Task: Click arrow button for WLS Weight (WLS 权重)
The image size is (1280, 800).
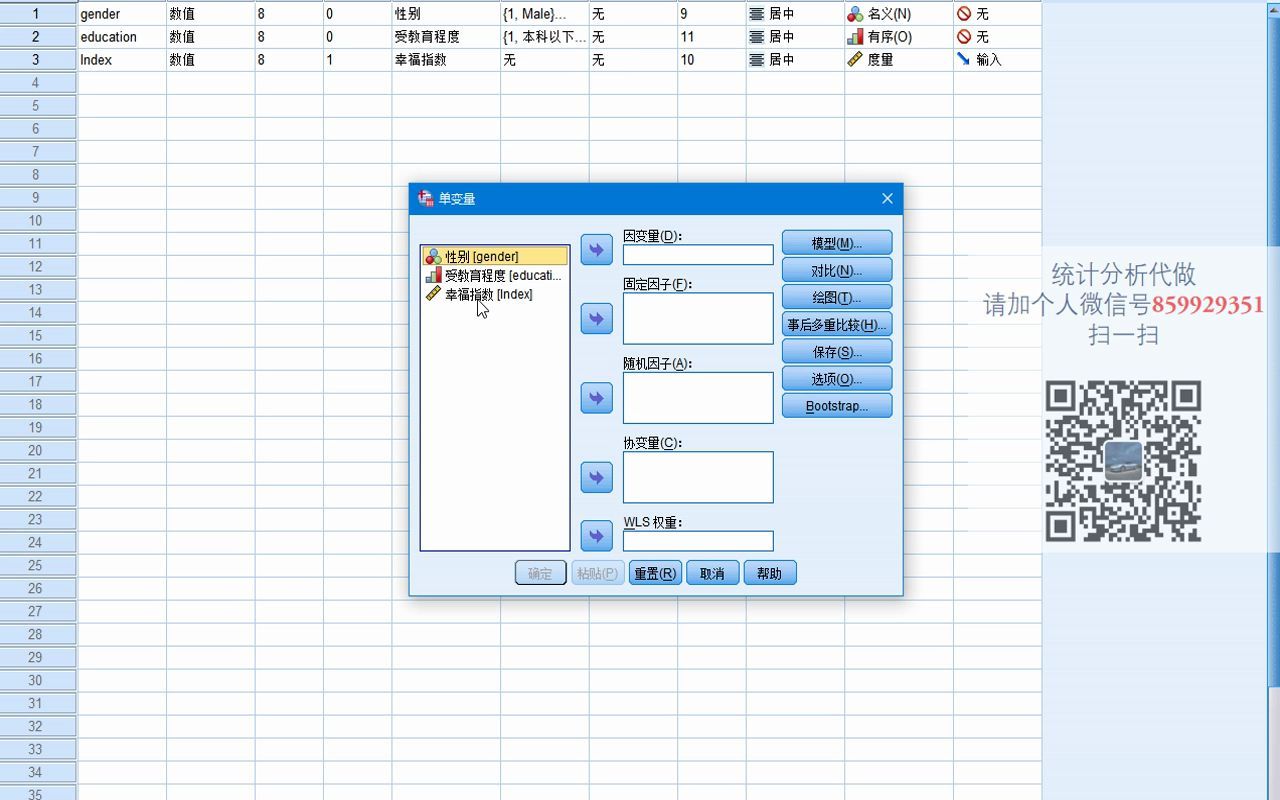Action: click(596, 536)
